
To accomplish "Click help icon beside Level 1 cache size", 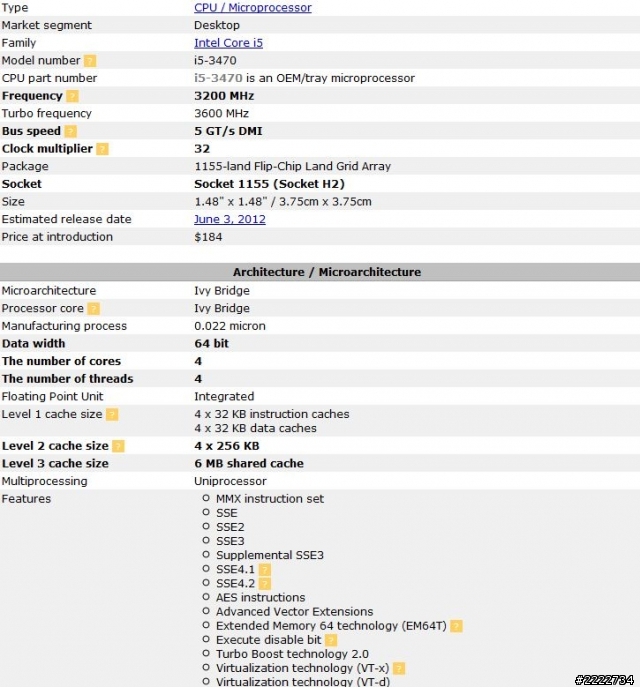I will pyautogui.click(x=112, y=414).
